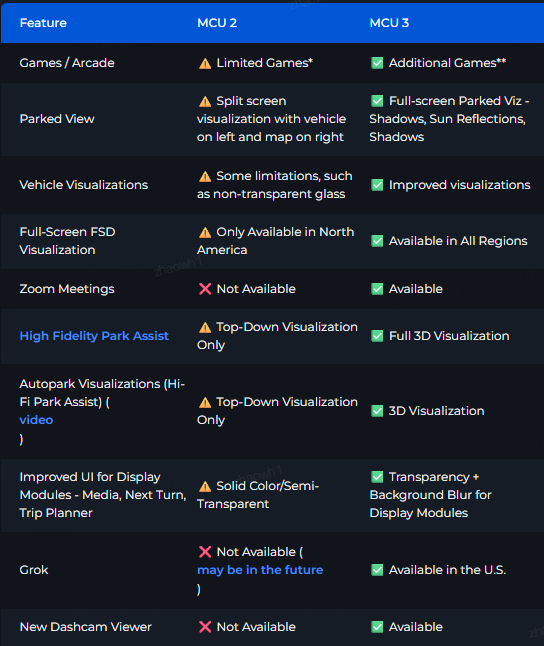Click the 'Improved visualizations' text

click(460, 185)
